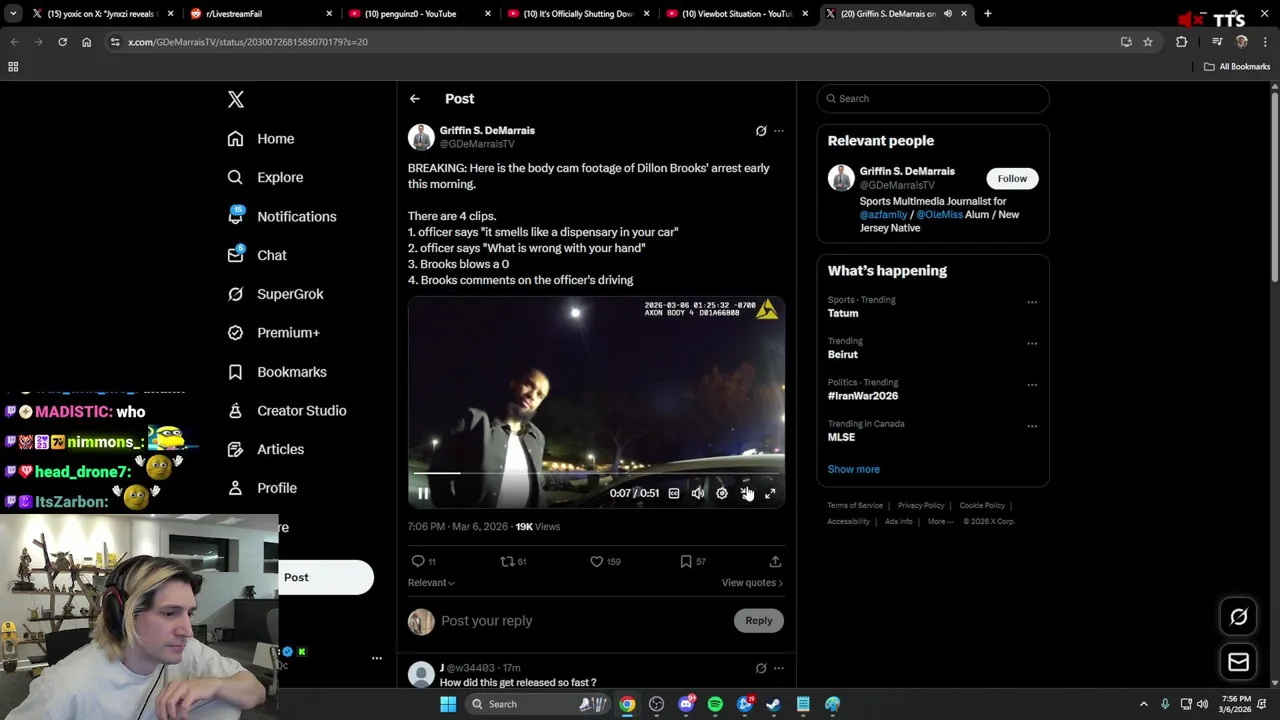Open Discord from the taskbar
1280x720 pixels.
click(686, 704)
